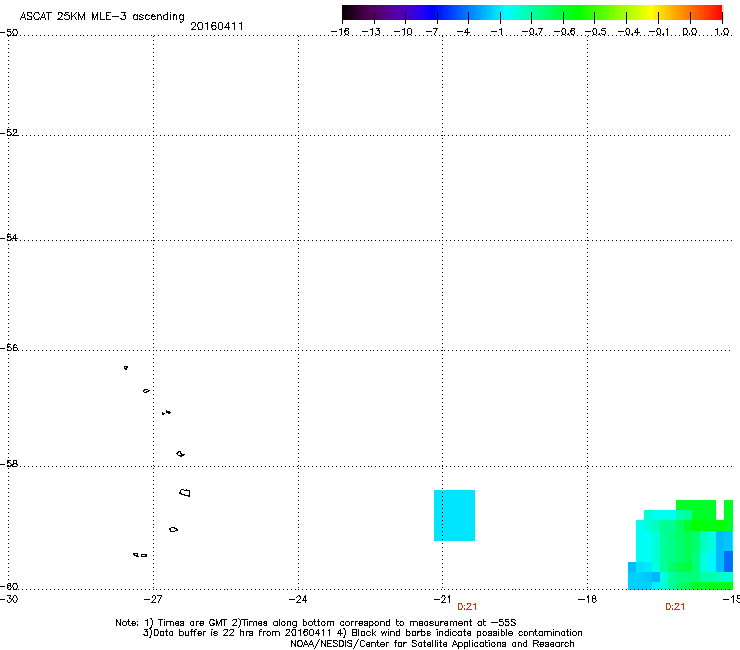Click the latitude axis label -58
This screenshot has height=650, width=740.
9,464
